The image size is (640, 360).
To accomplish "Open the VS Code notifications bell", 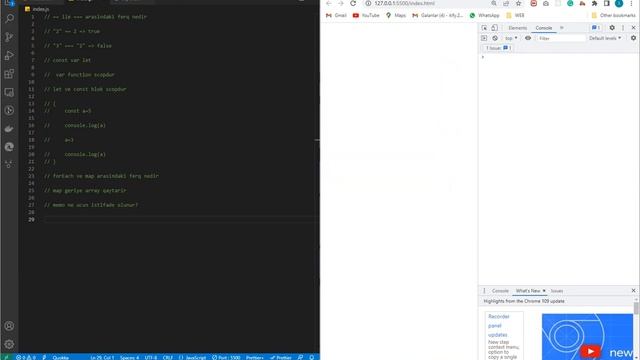I will 312,357.
